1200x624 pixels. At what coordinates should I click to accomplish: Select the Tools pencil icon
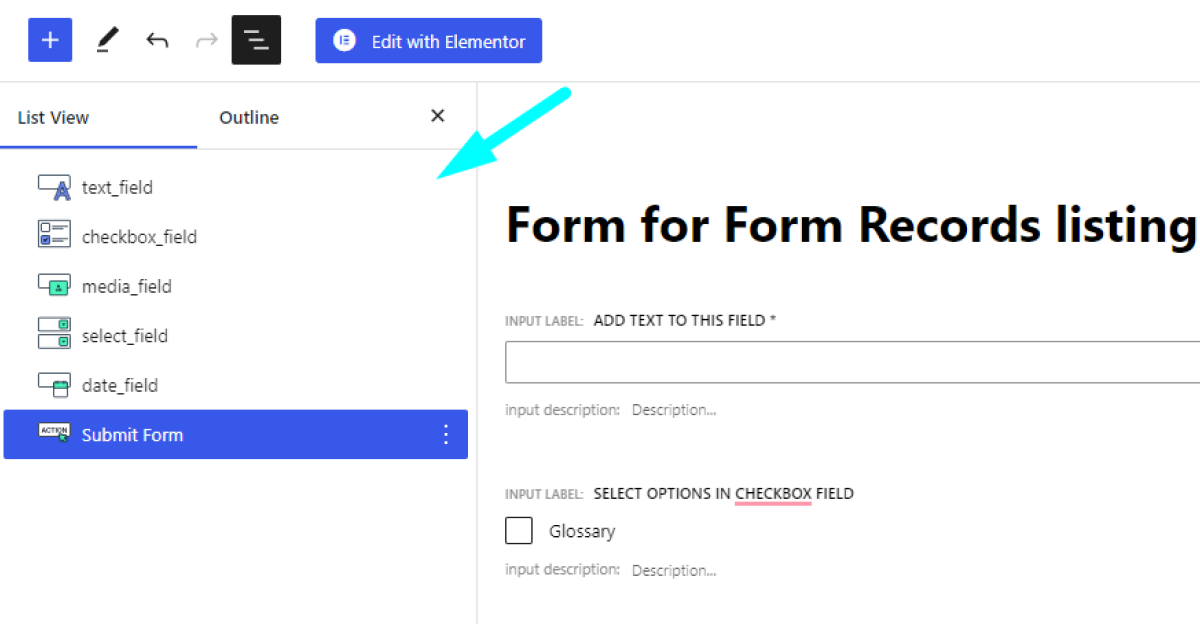click(x=107, y=40)
